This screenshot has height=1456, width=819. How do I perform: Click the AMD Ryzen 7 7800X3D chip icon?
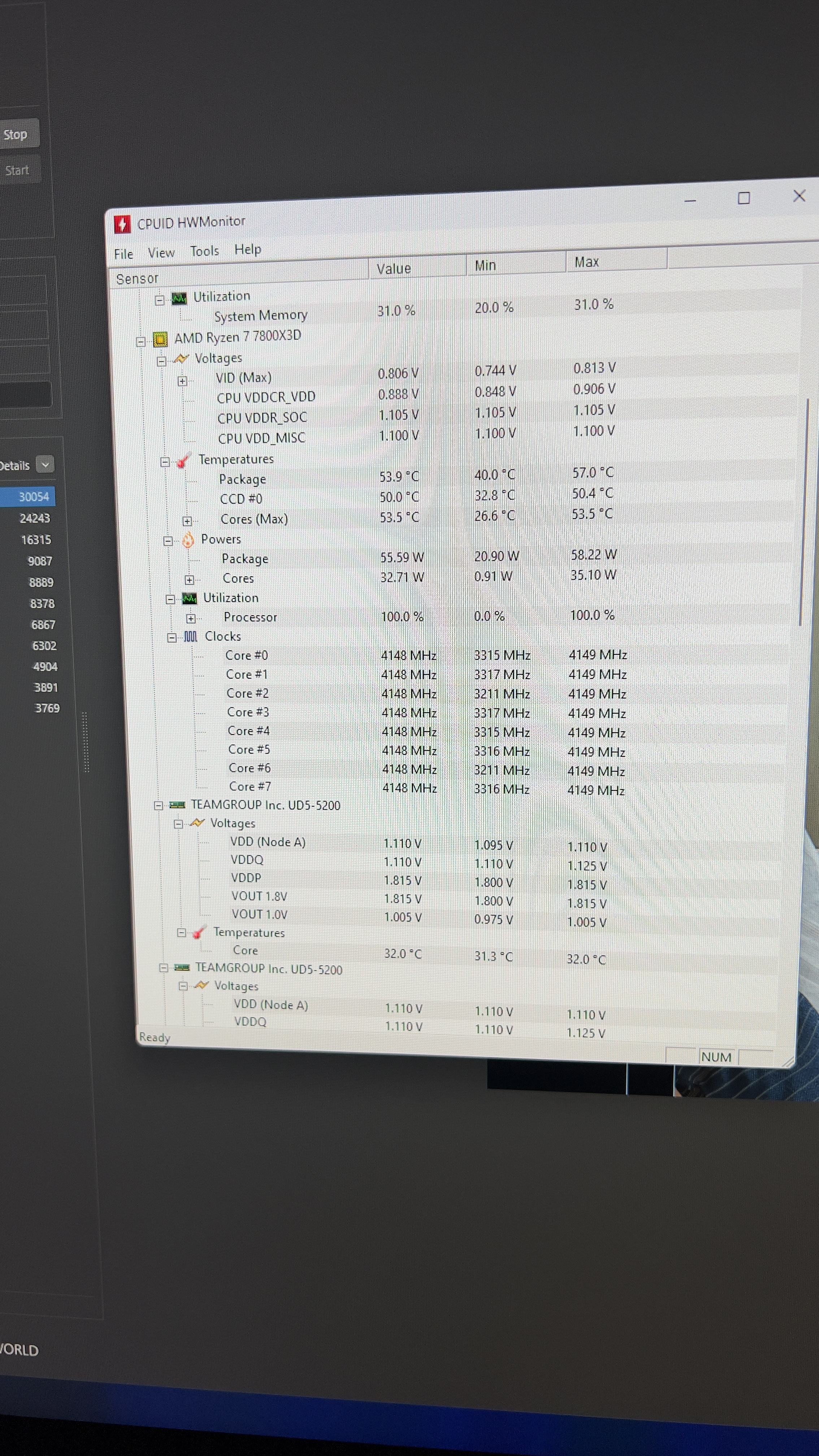point(161,339)
